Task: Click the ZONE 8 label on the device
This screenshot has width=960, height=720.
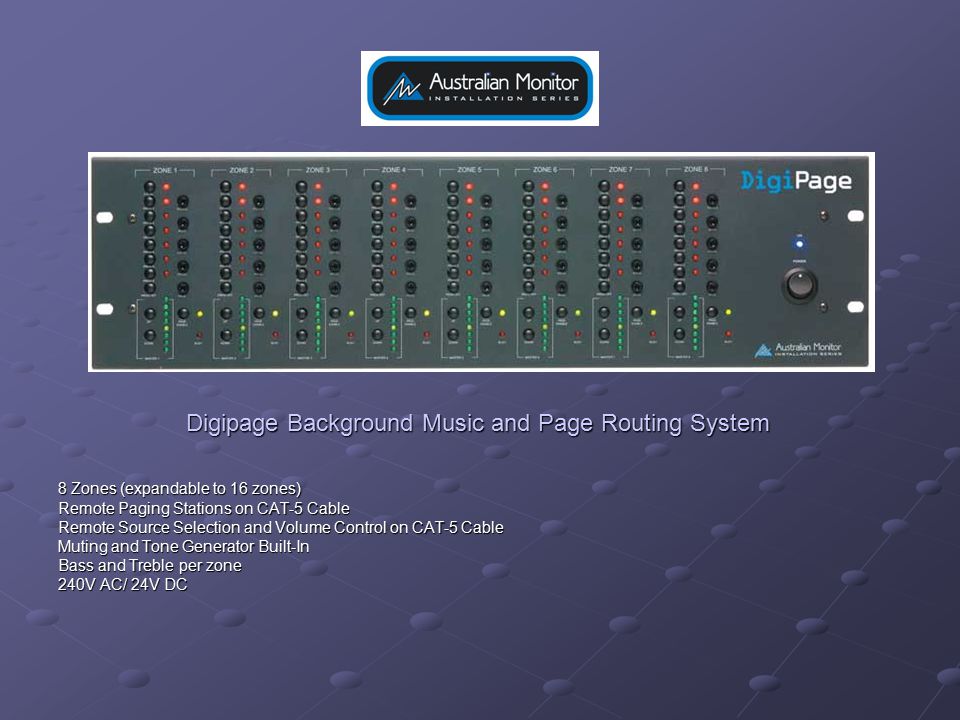Action: (696, 170)
